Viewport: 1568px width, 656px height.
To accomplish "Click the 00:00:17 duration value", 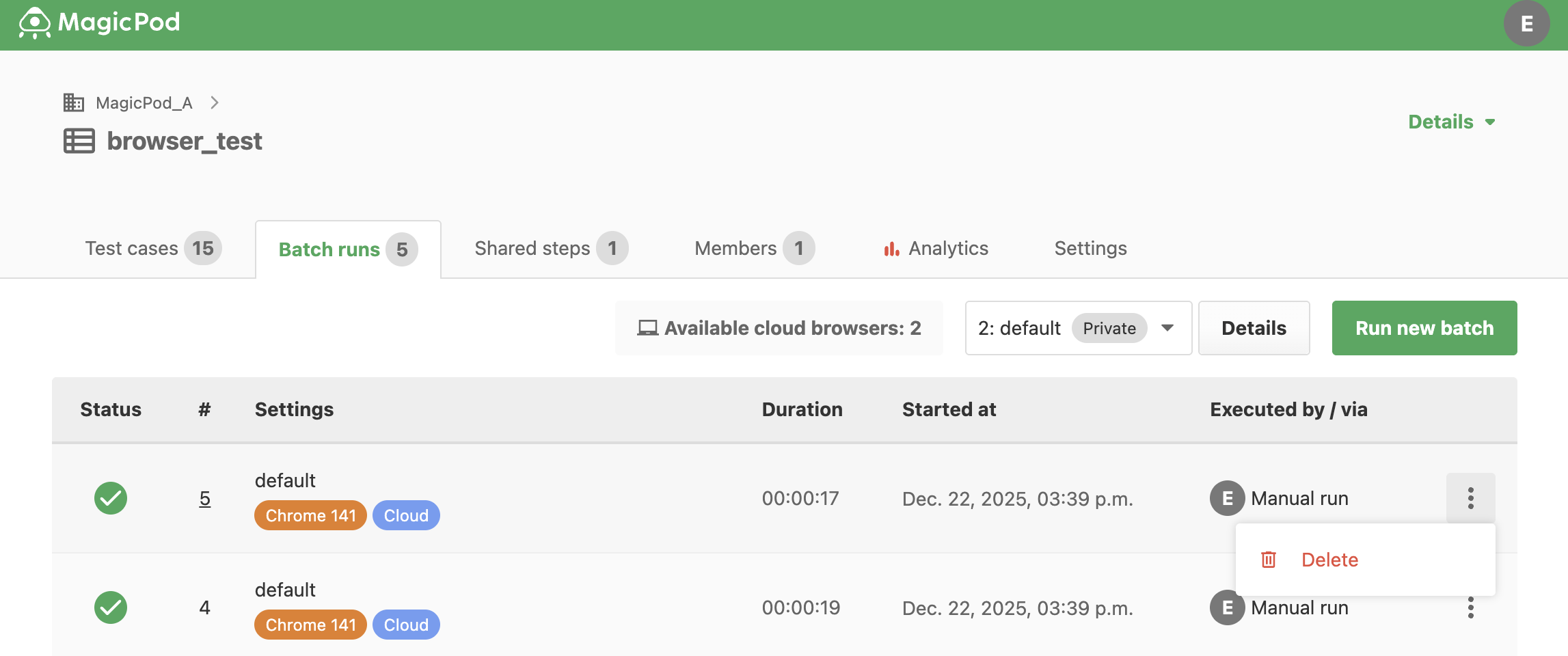I will coord(800,498).
